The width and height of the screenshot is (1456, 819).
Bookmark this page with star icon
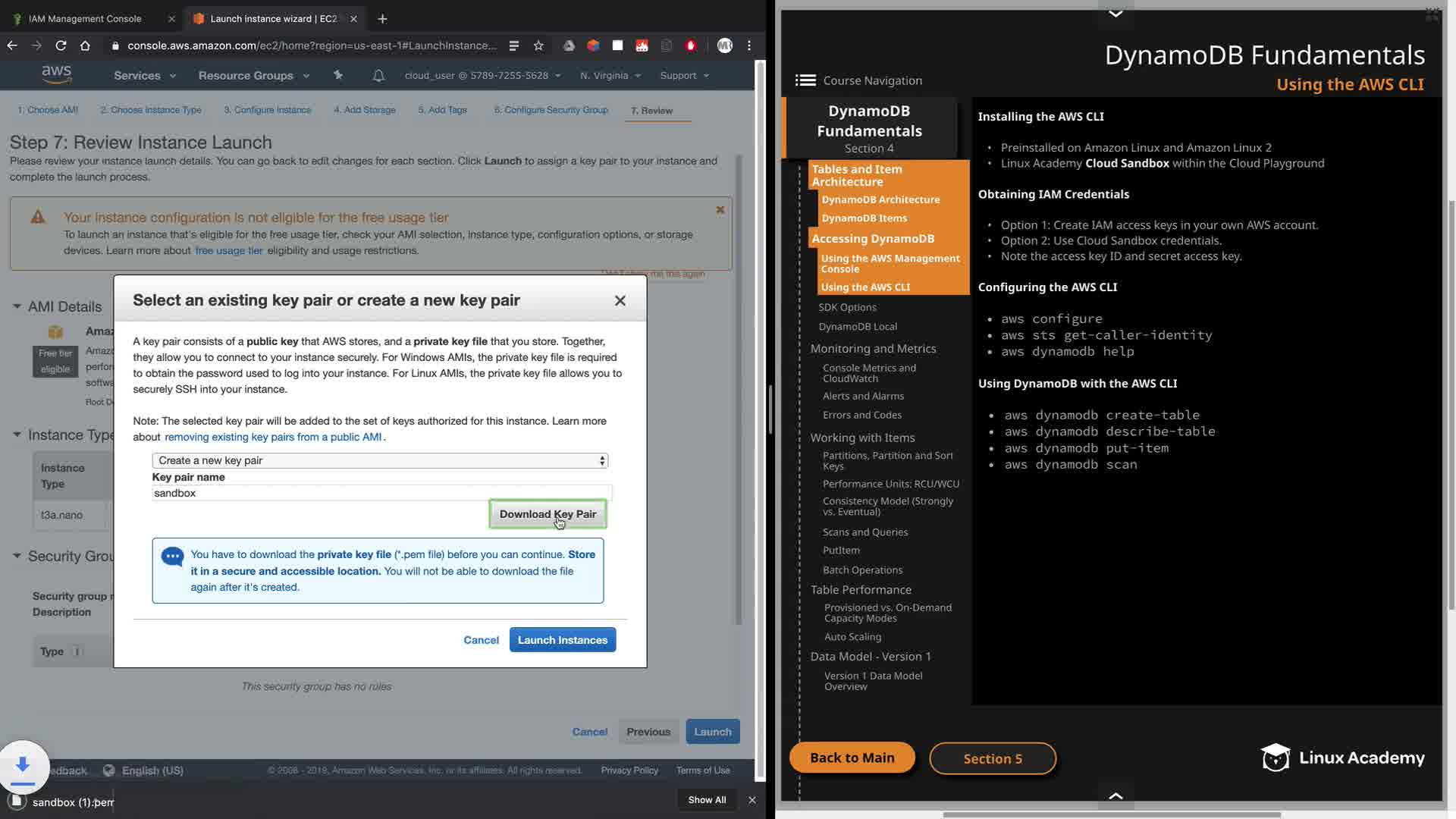538,45
